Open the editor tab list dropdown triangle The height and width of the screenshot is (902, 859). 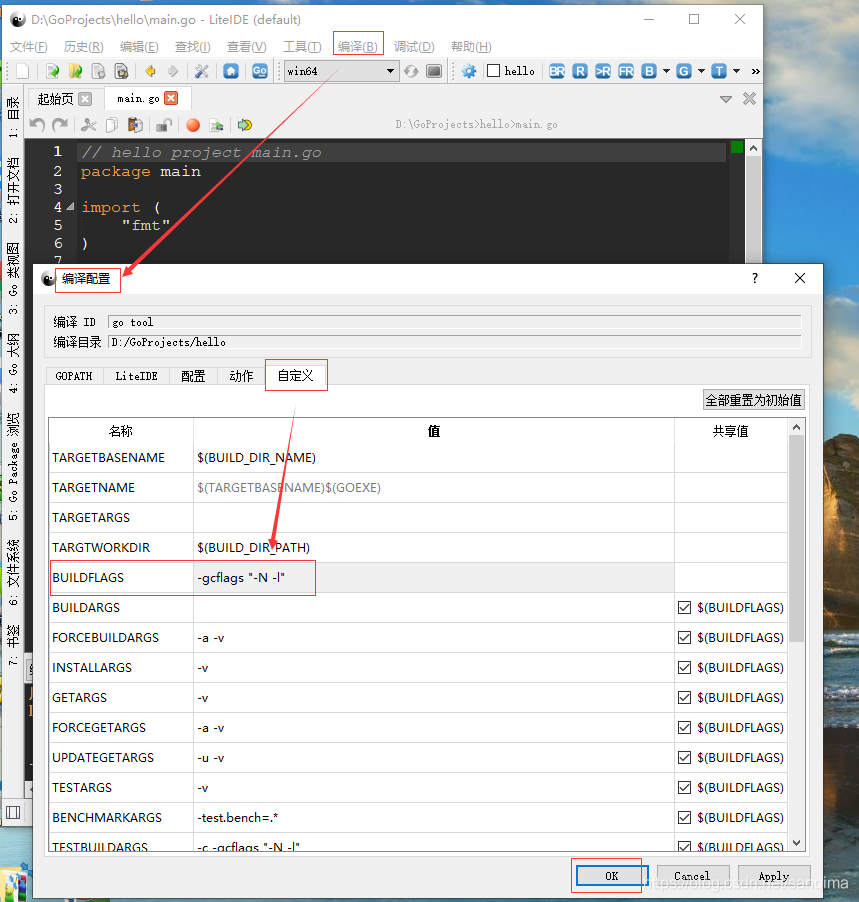click(726, 99)
